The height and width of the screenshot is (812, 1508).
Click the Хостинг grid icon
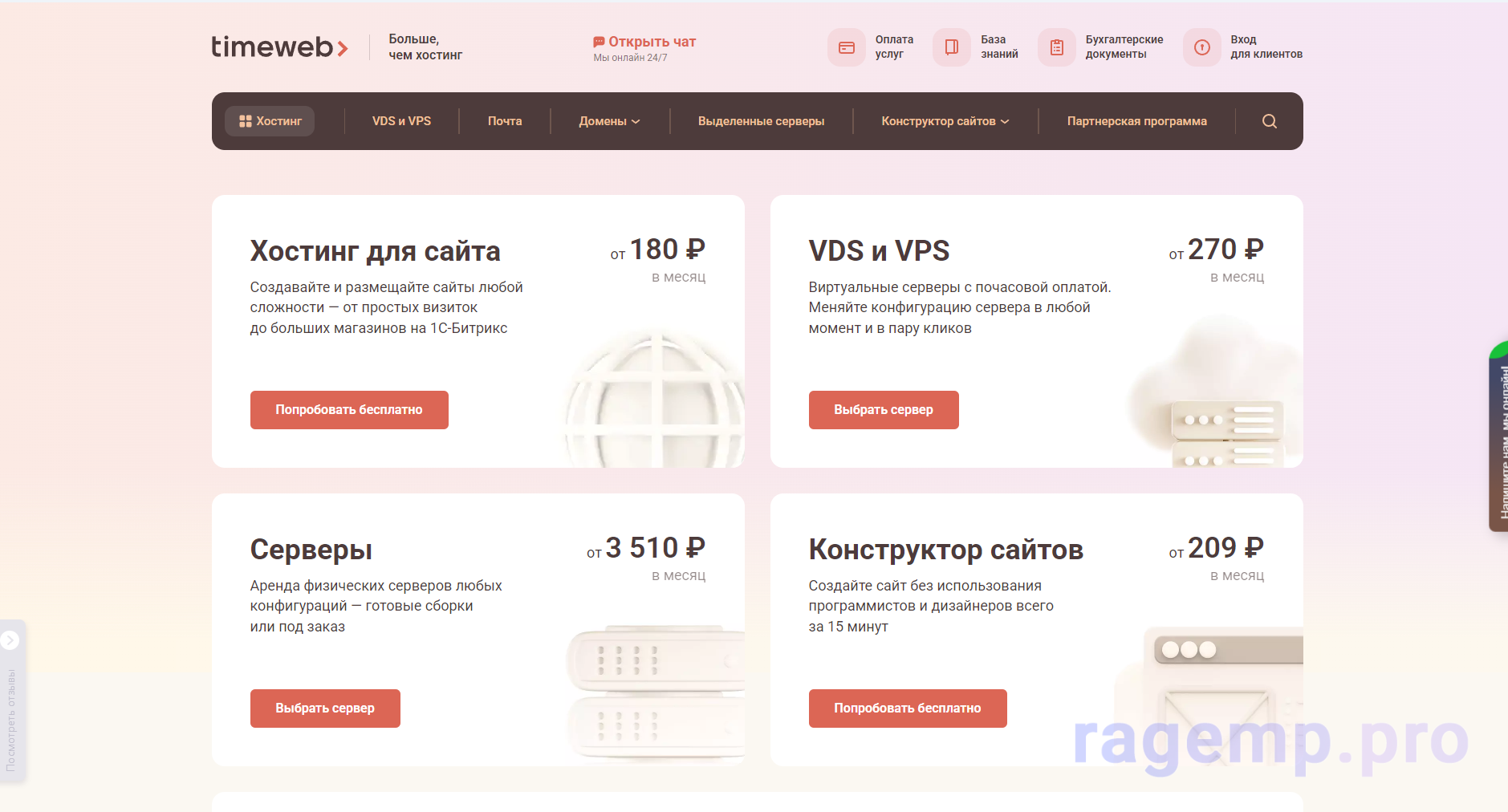pos(246,121)
